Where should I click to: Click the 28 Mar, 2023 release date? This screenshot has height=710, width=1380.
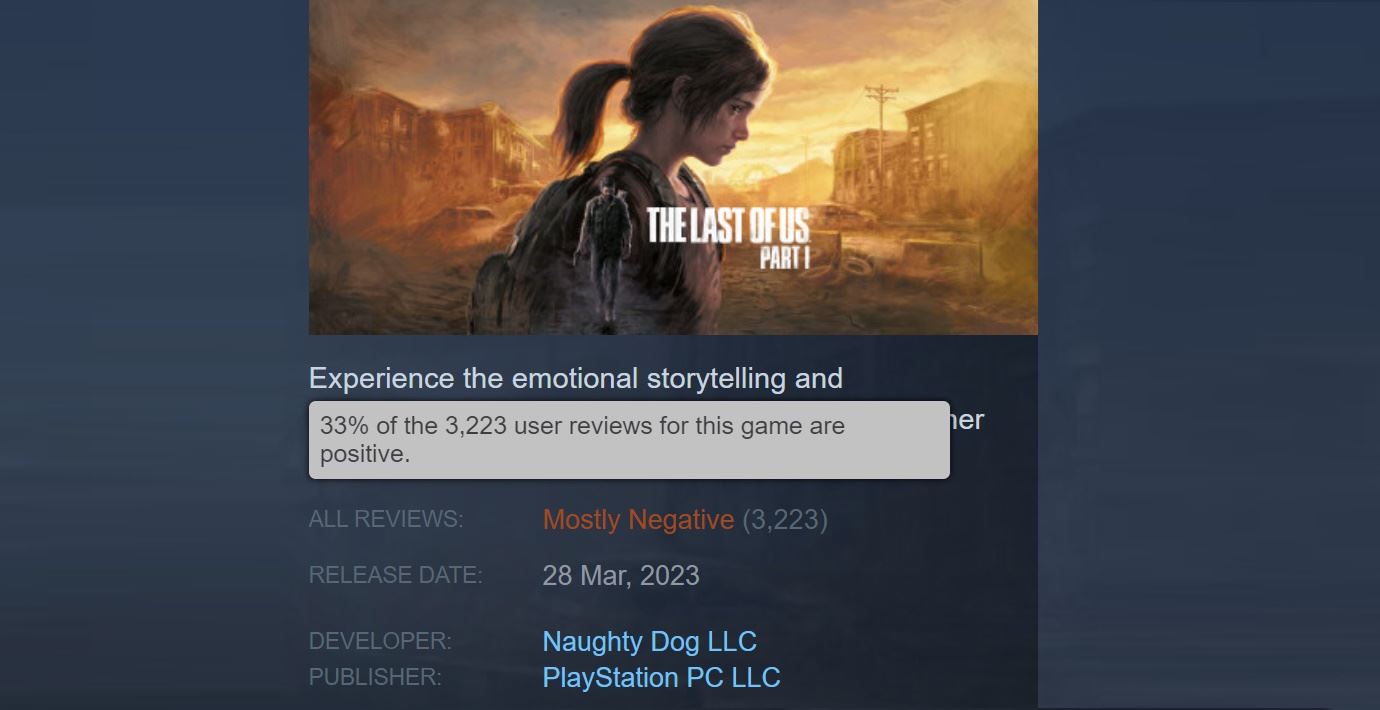click(x=621, y=576)
